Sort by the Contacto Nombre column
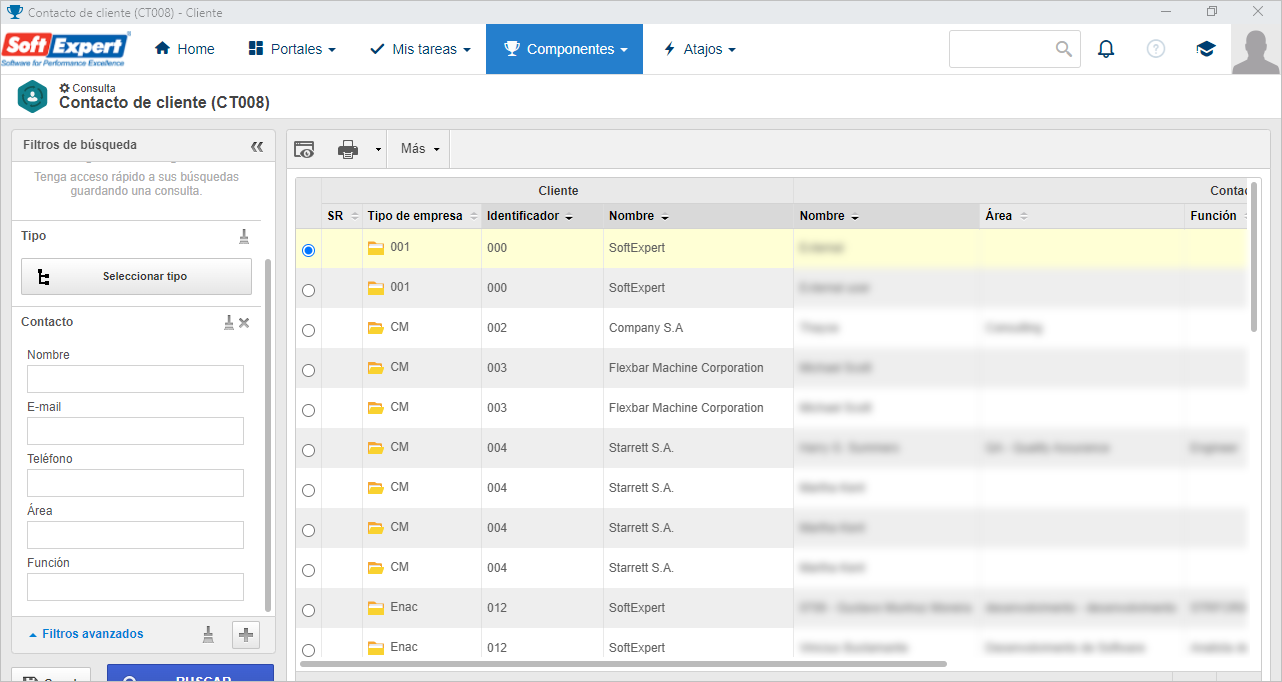This screenshot has height=682, width=1282. point(886,216)
